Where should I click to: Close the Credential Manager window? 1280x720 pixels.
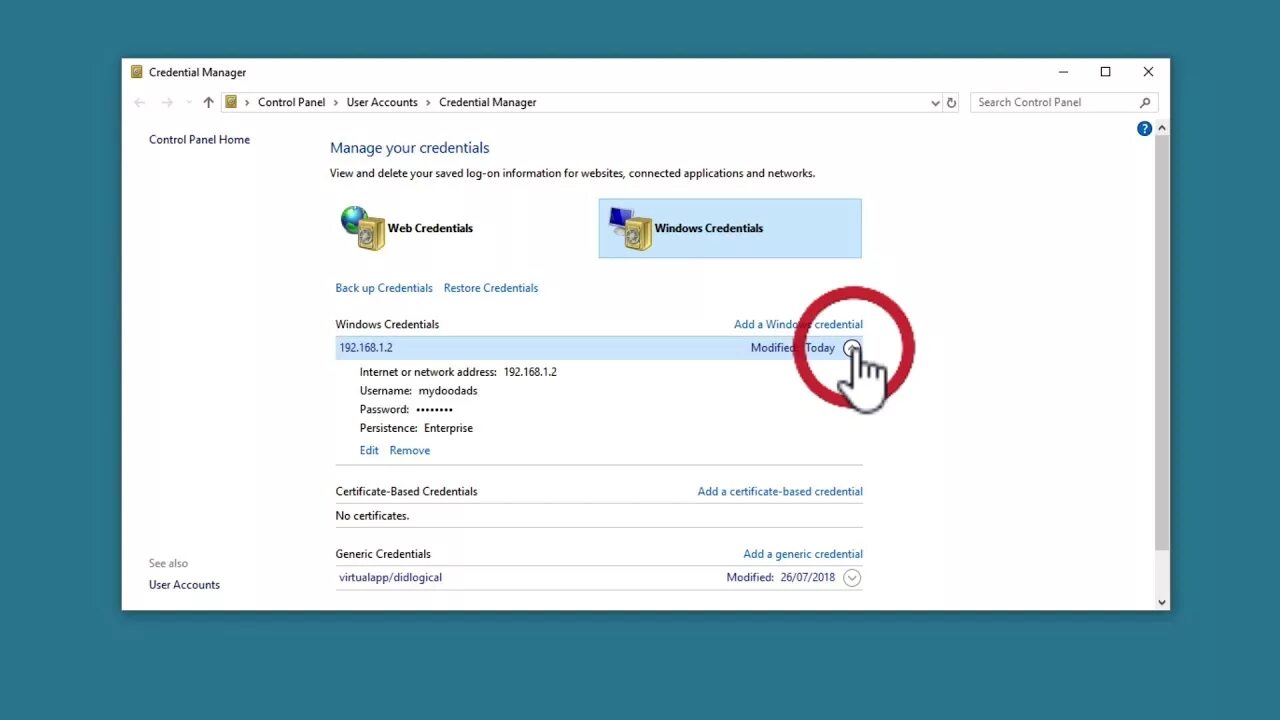click(x=1148, y=72)
